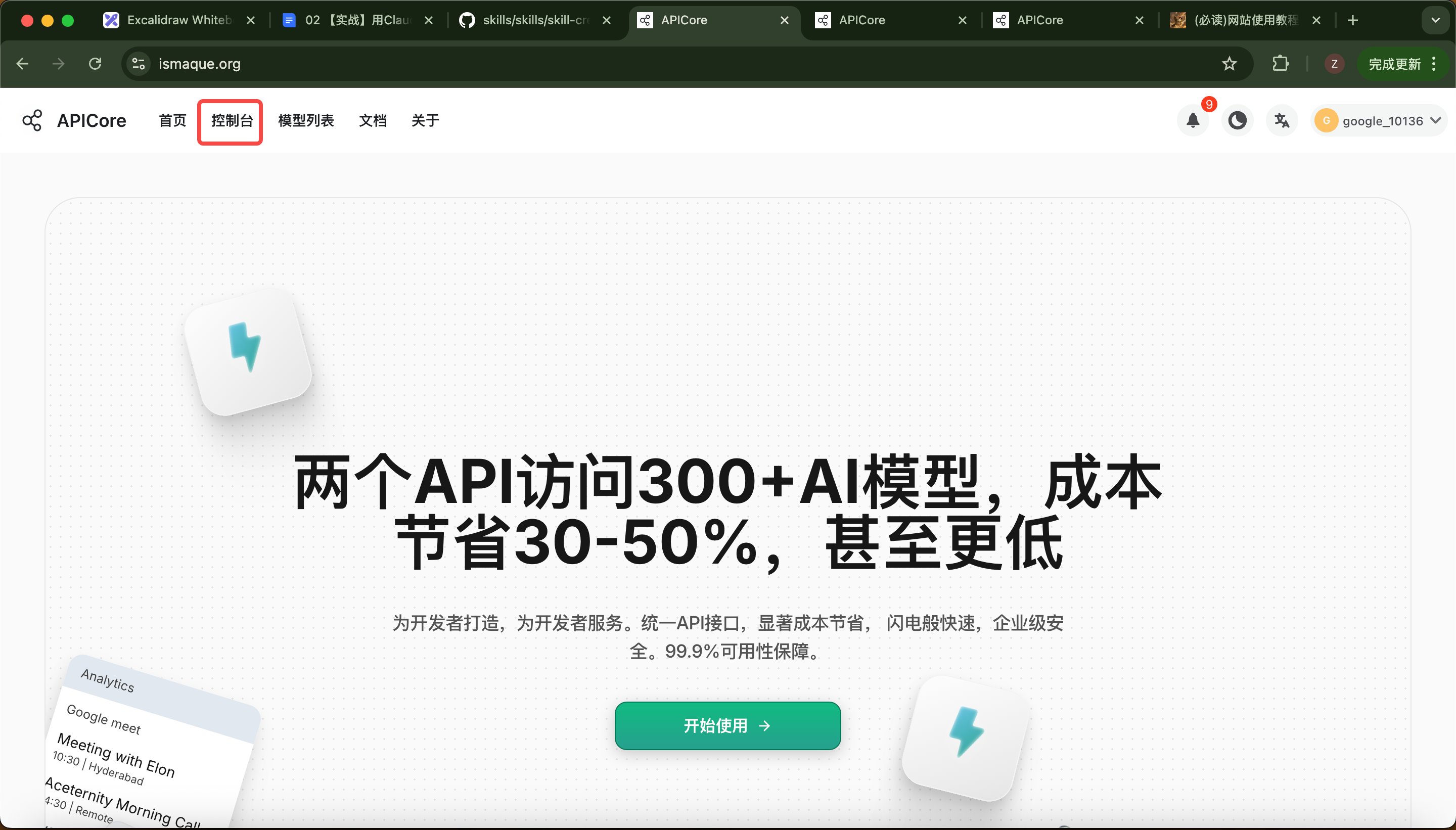
Task: Open the Z browser profile avatar
Action: [1334, 63]
